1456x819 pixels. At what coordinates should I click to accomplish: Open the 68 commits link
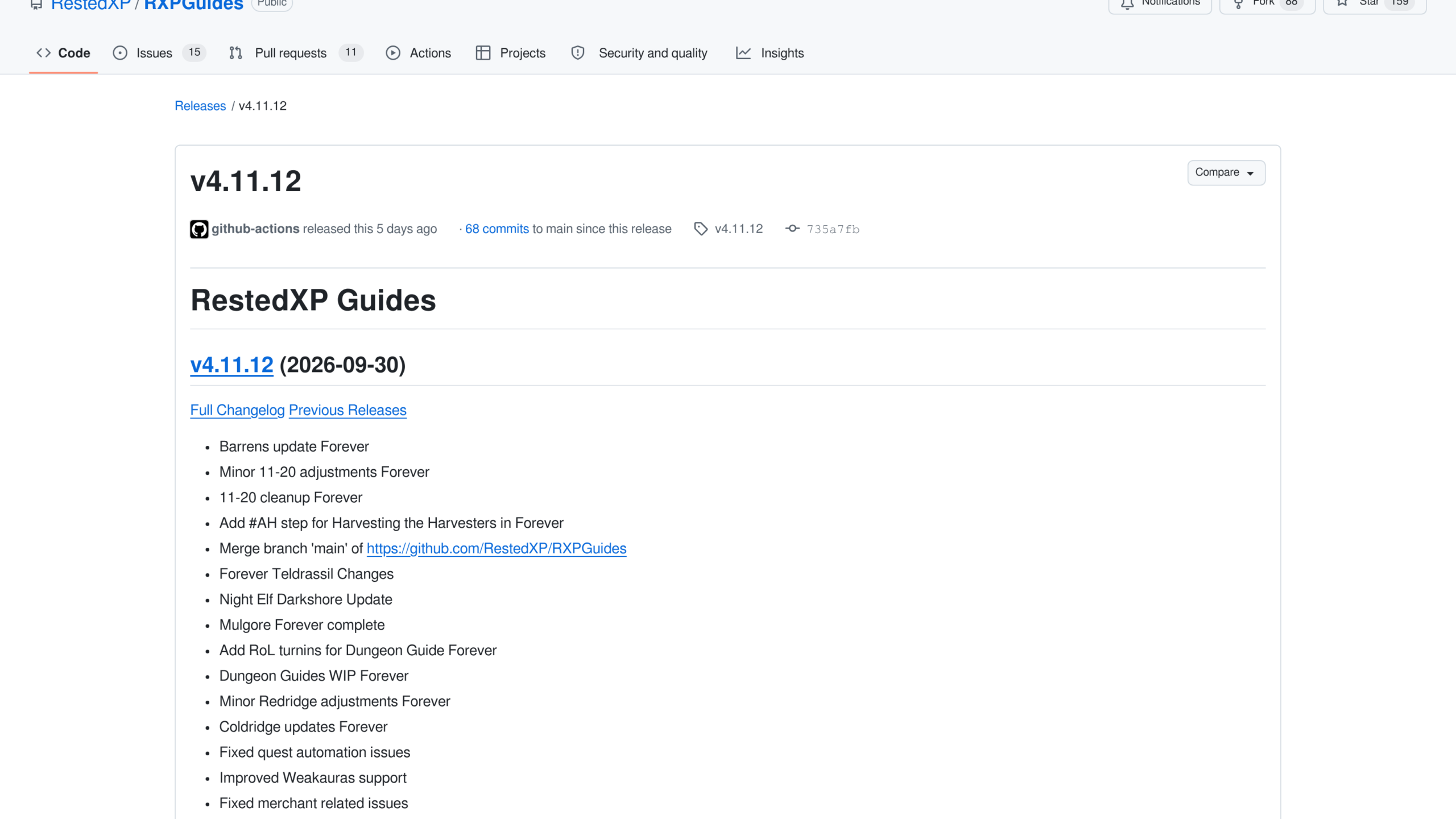click(497, 229)
